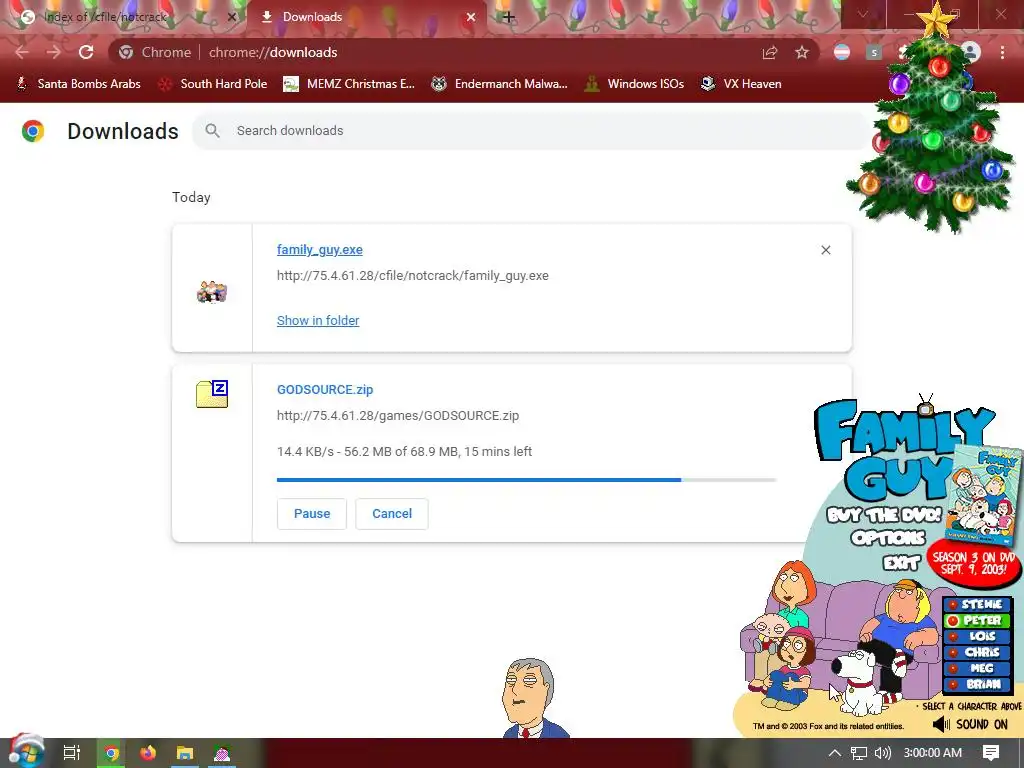Open the MEMZ Christmas E... bookmark
The image size is (1024, 768).
pos(349,84)
